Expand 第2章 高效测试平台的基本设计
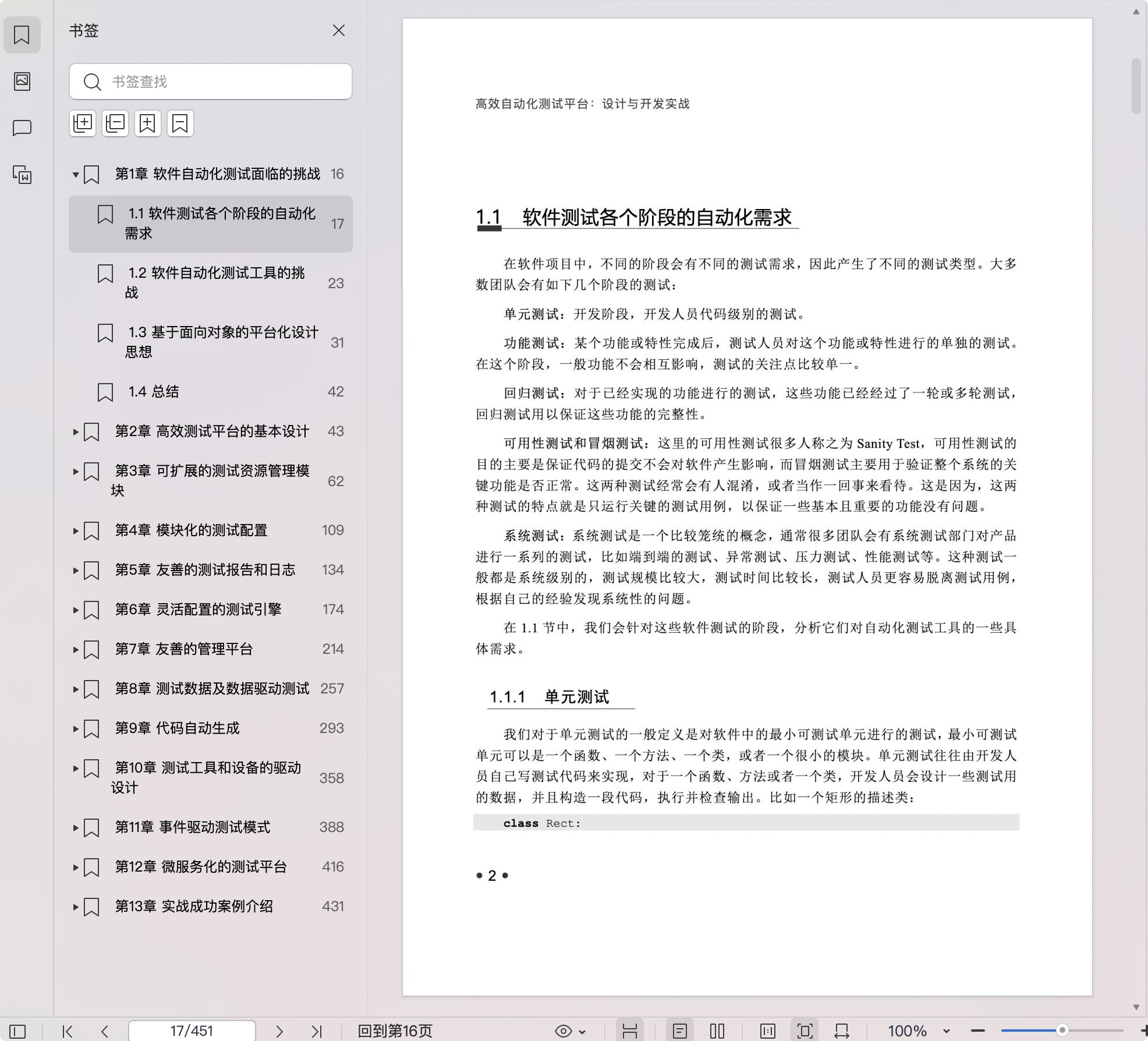Image resolution: width=1148 pixels, height=1041 pixels. (76, 431)
